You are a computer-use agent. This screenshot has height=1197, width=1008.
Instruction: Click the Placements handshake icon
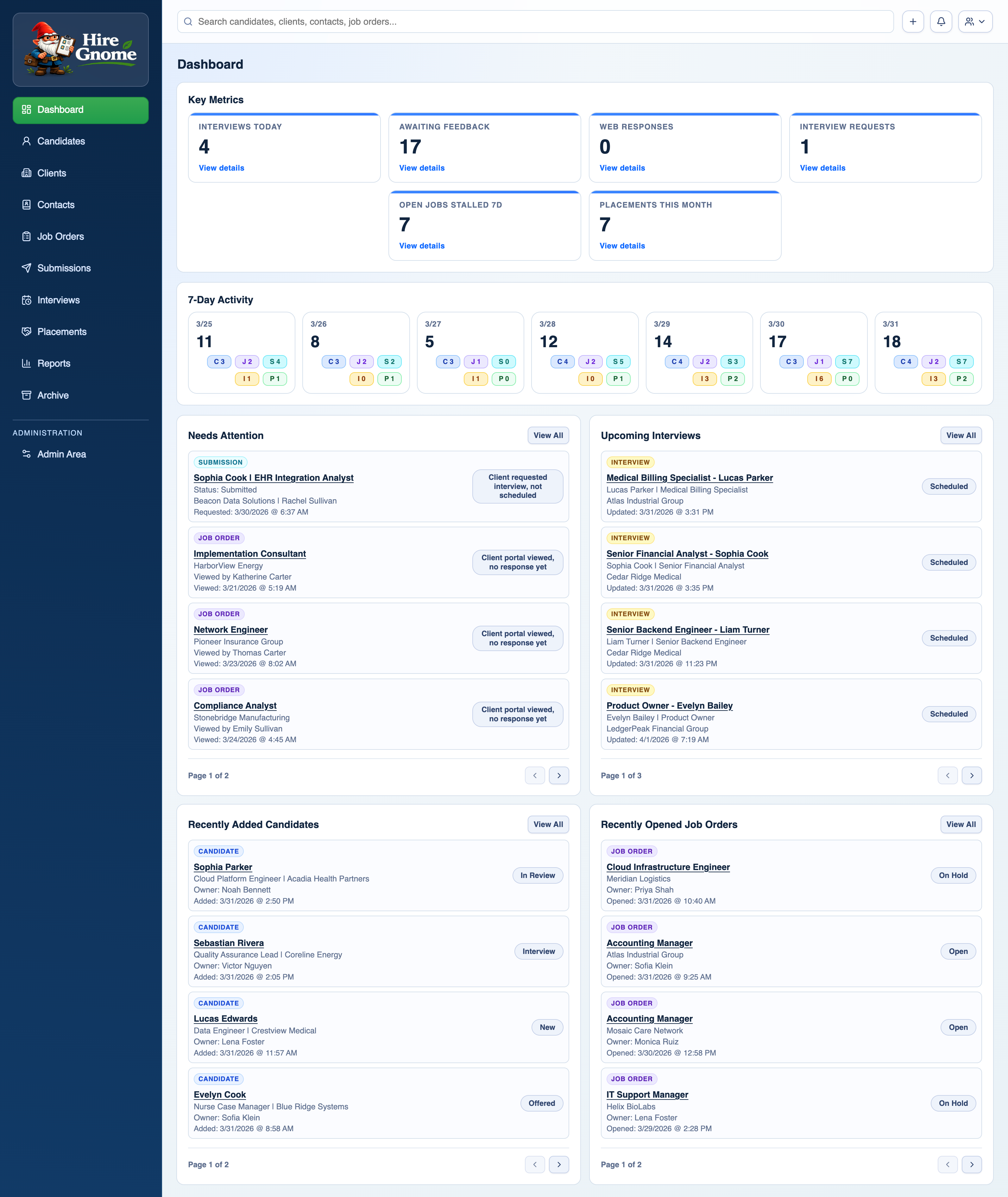tap(26, 331)
